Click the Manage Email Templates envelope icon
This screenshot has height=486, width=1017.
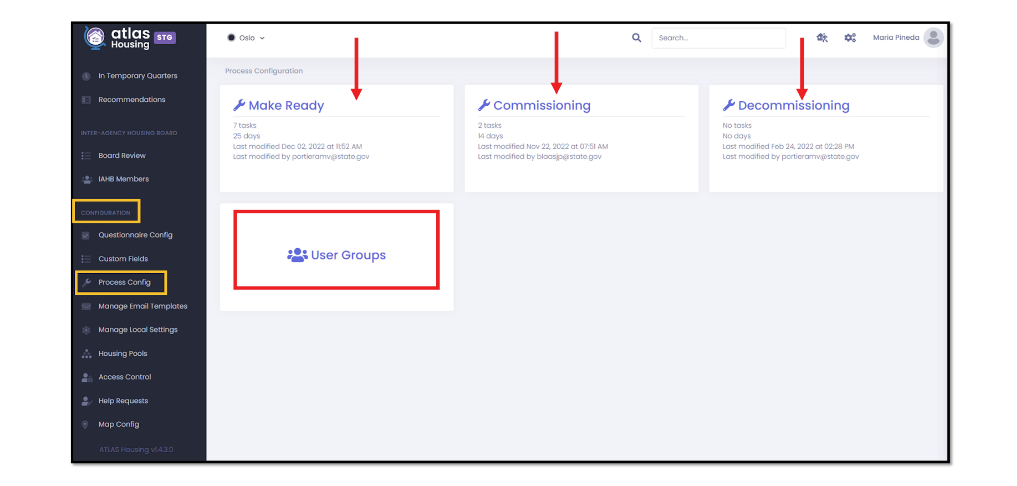pyautogui.click(x=86, y=306)
